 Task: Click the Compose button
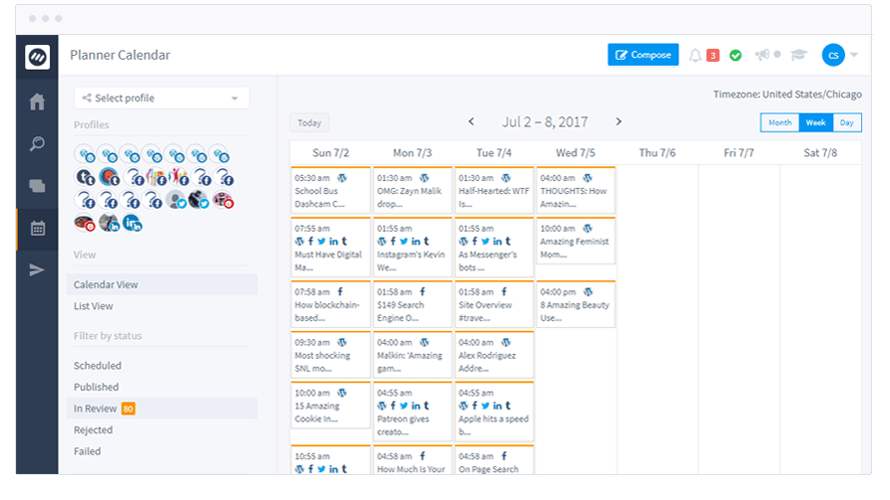coord(643,54)
